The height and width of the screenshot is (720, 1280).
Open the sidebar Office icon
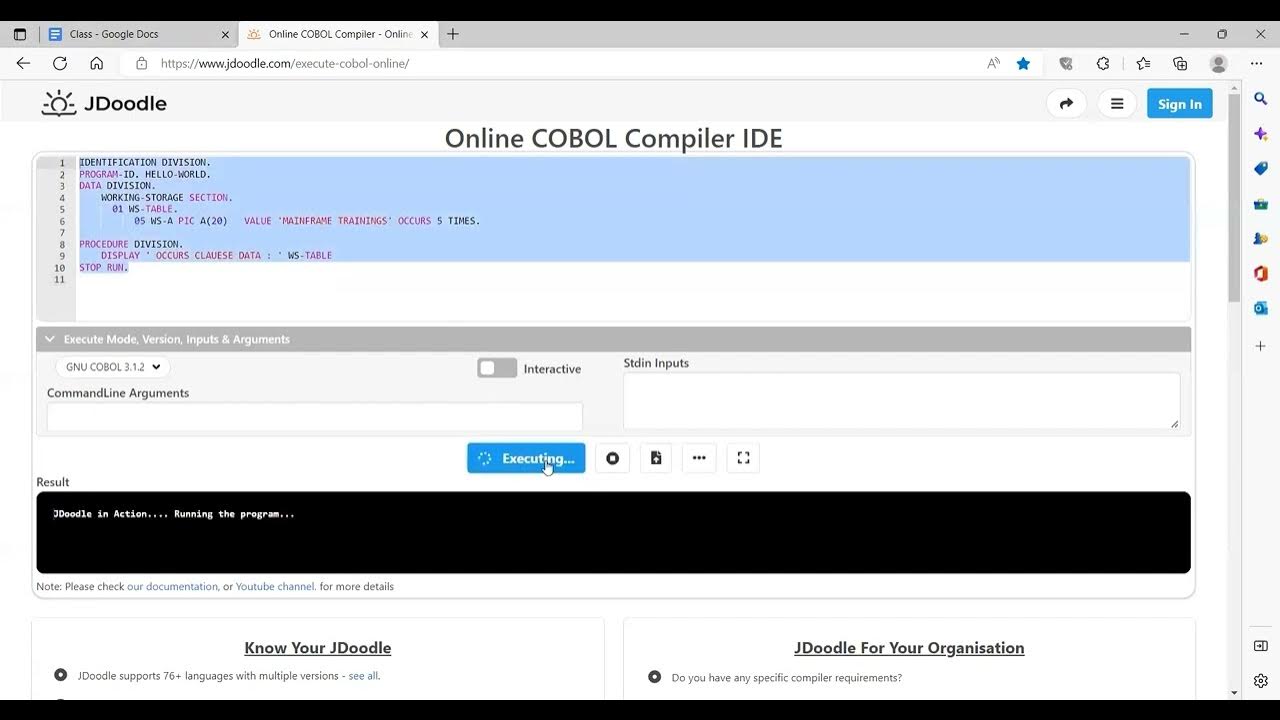(1261, 273)
